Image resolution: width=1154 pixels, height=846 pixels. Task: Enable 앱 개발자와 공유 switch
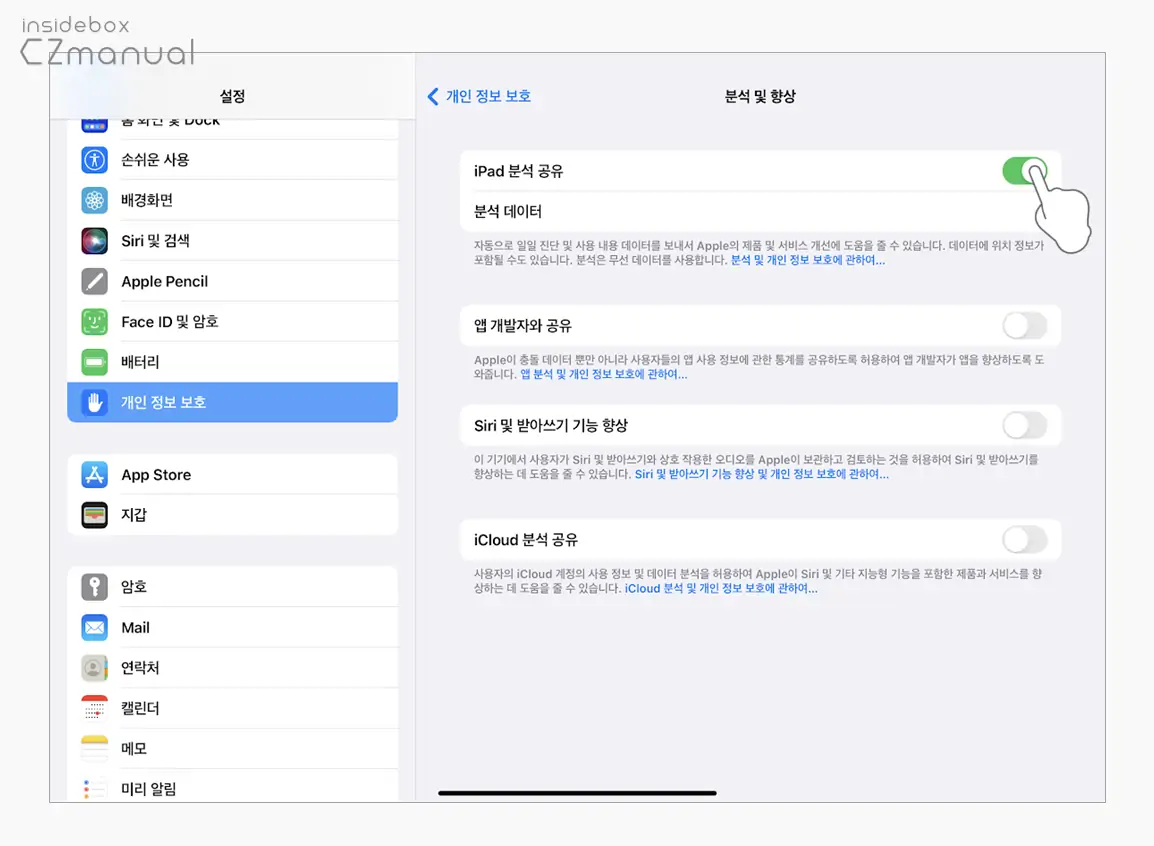(x=1024, y=325)
